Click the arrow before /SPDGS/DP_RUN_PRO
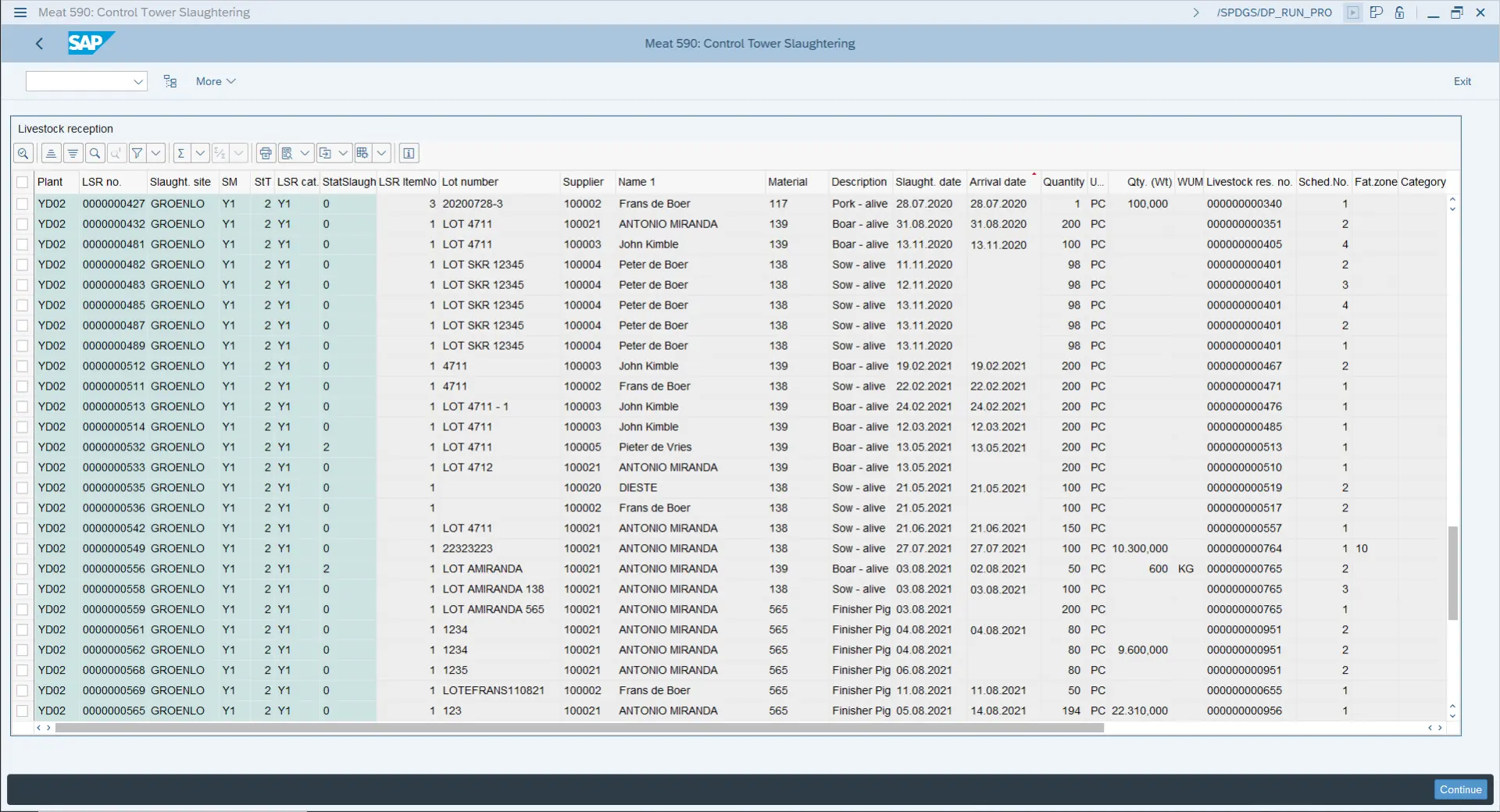The width and height of the screenshot is (1500, 812). (x=1196, y=12)
